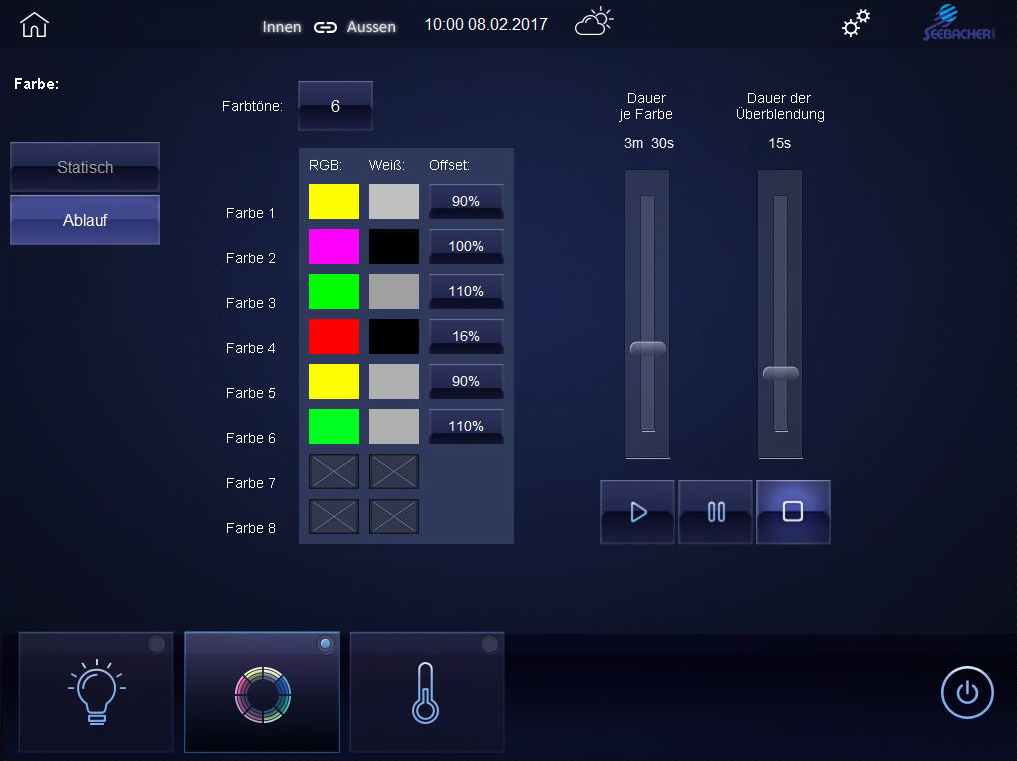Select the color wheel panel

262,691
